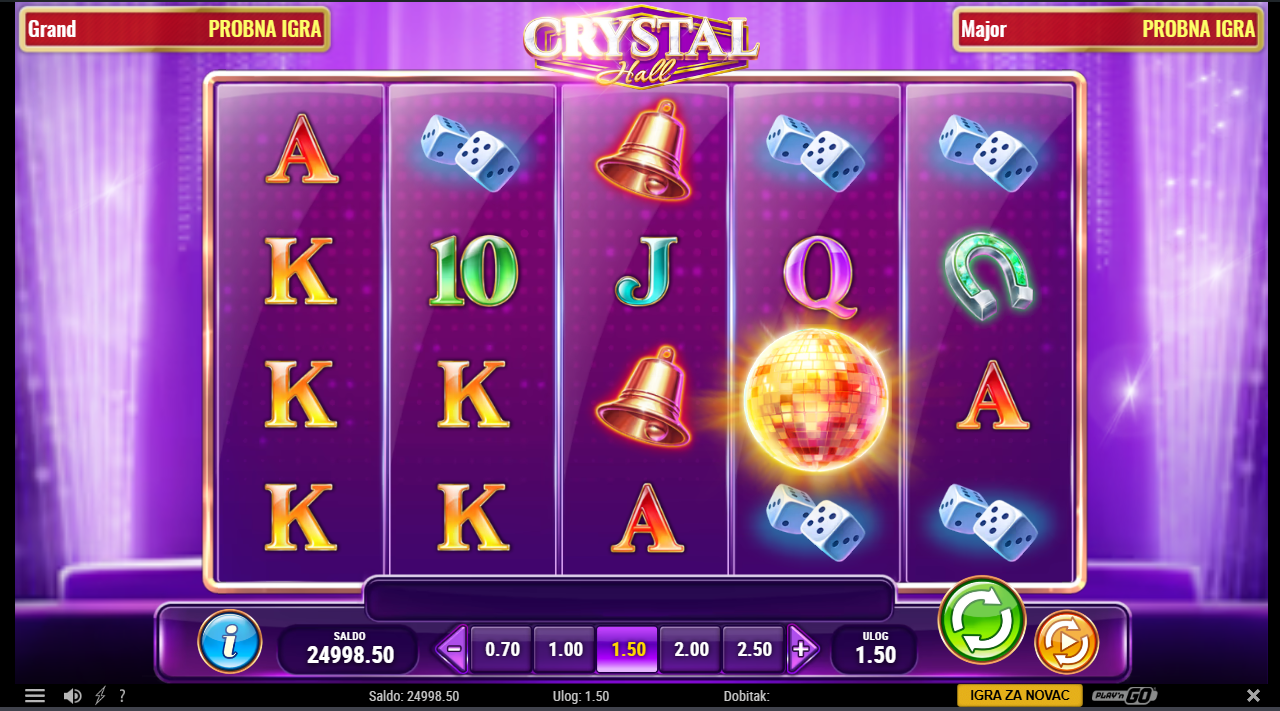Choose the 2.00 bet option
The height and width of the screenshot is (711, 1280).
[691, 650]
